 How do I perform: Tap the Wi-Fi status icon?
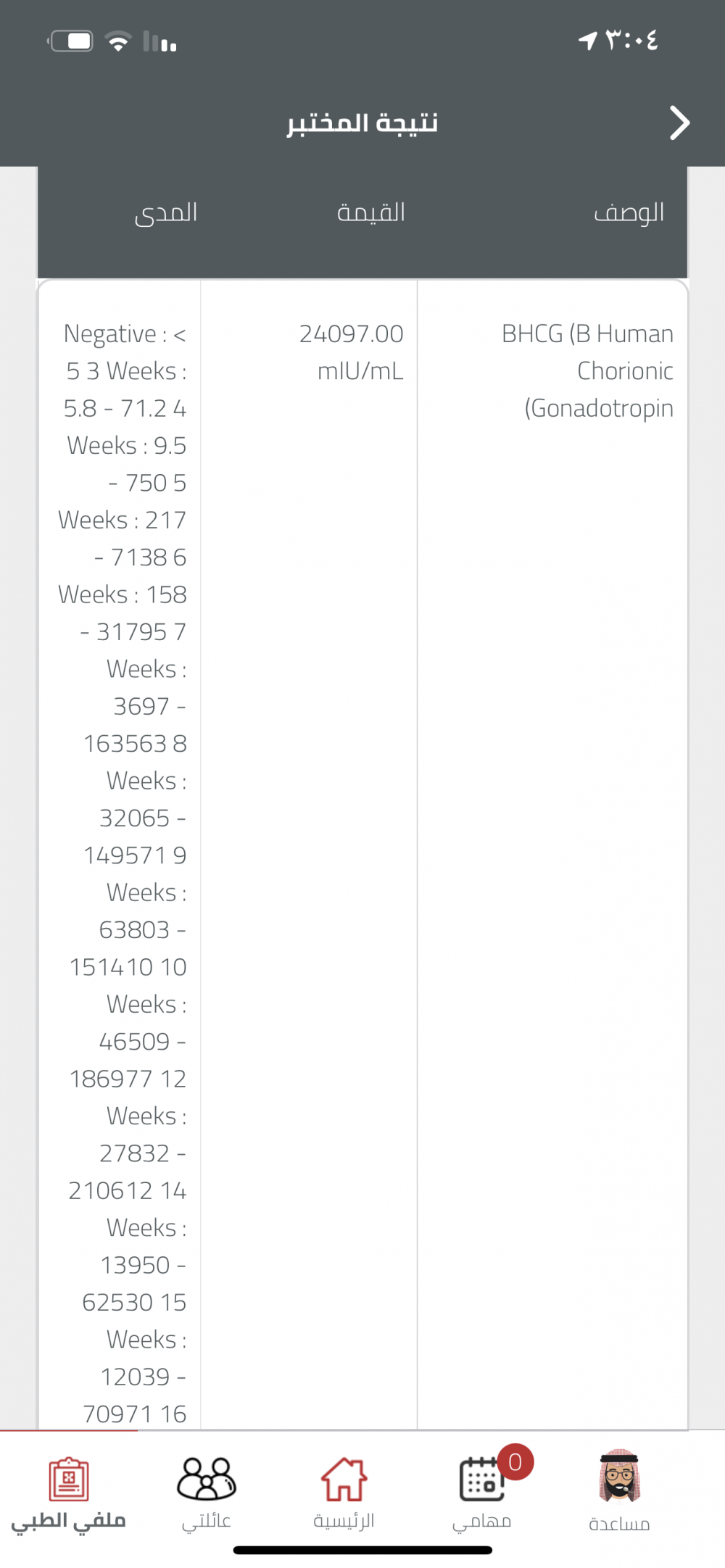coord(118,41)
